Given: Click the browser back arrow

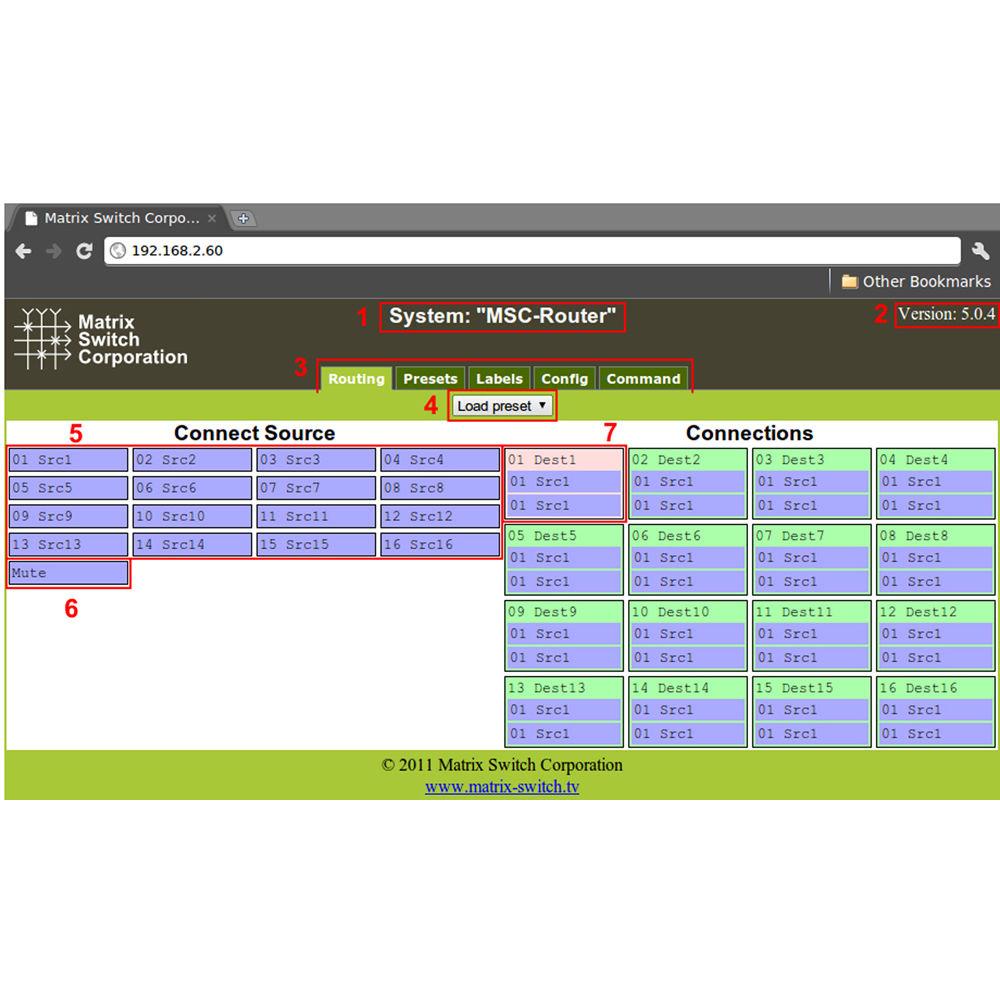Looking at the screenshot, I should pos(23,251).
